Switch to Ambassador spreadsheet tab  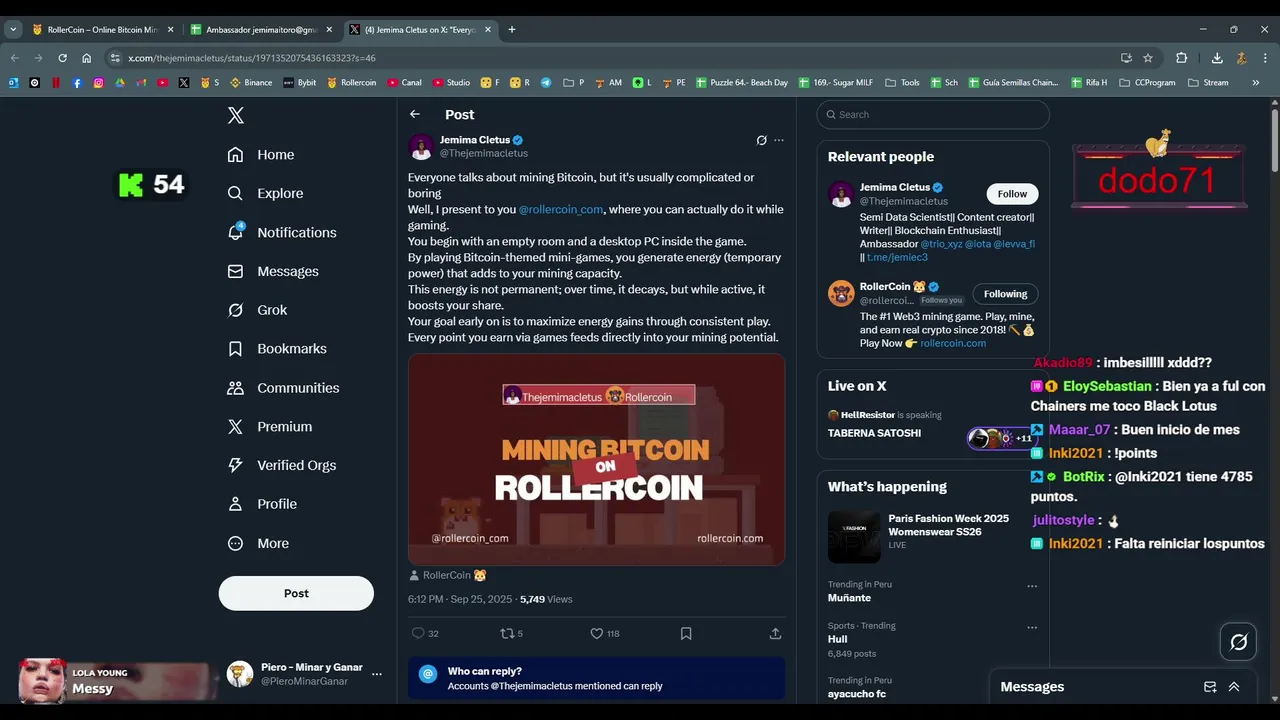click(262, 29)
